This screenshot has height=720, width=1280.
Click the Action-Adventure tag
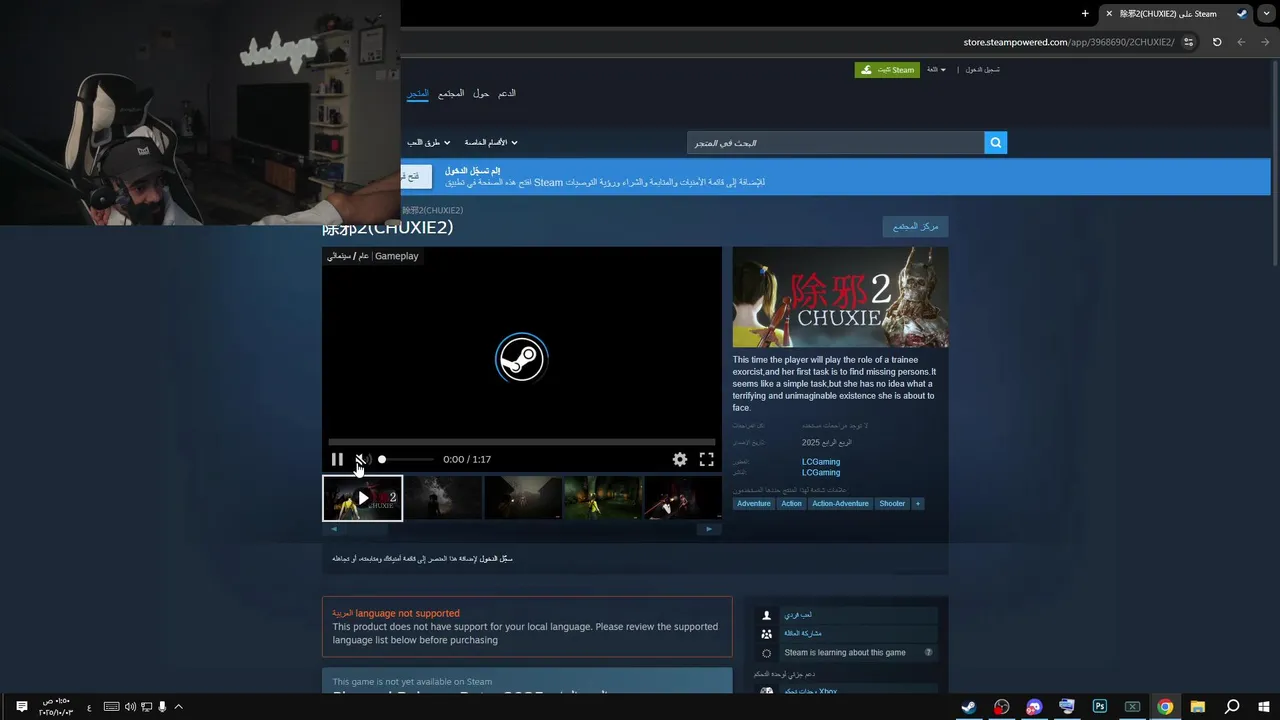pyautogui.click(x=840, y=504)
